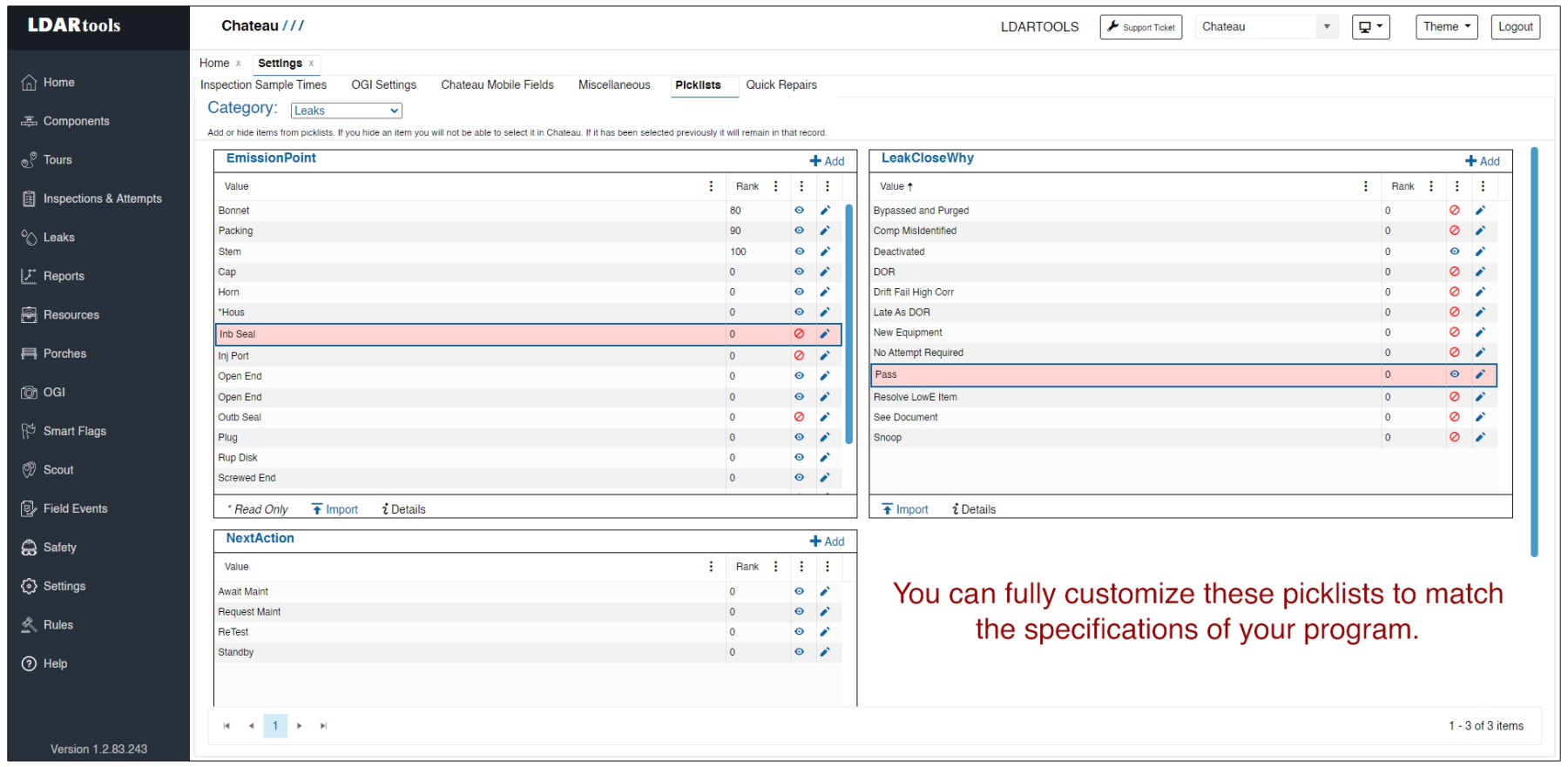Add a new EmissionPoint item
This screenshot has width=1568, height=767.
coord(827,161)
